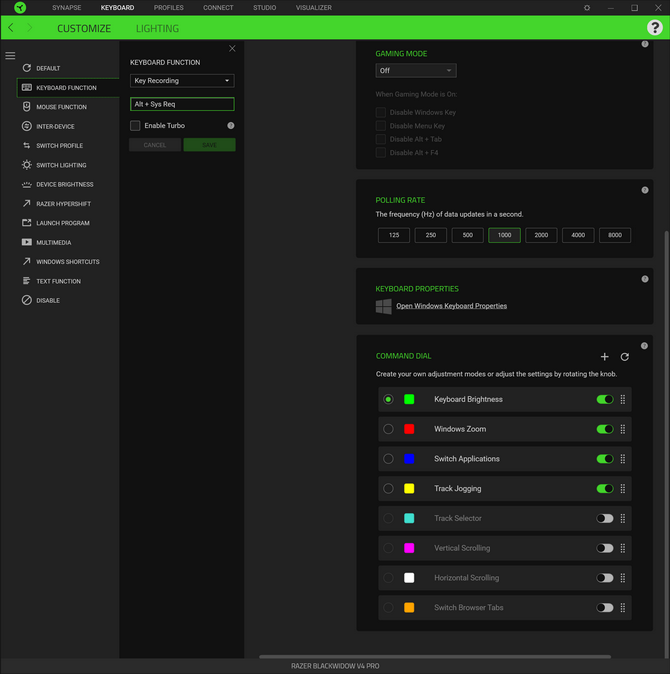Click the Windows logo icon
Screen dimensions: 670x674
point(383,306)
